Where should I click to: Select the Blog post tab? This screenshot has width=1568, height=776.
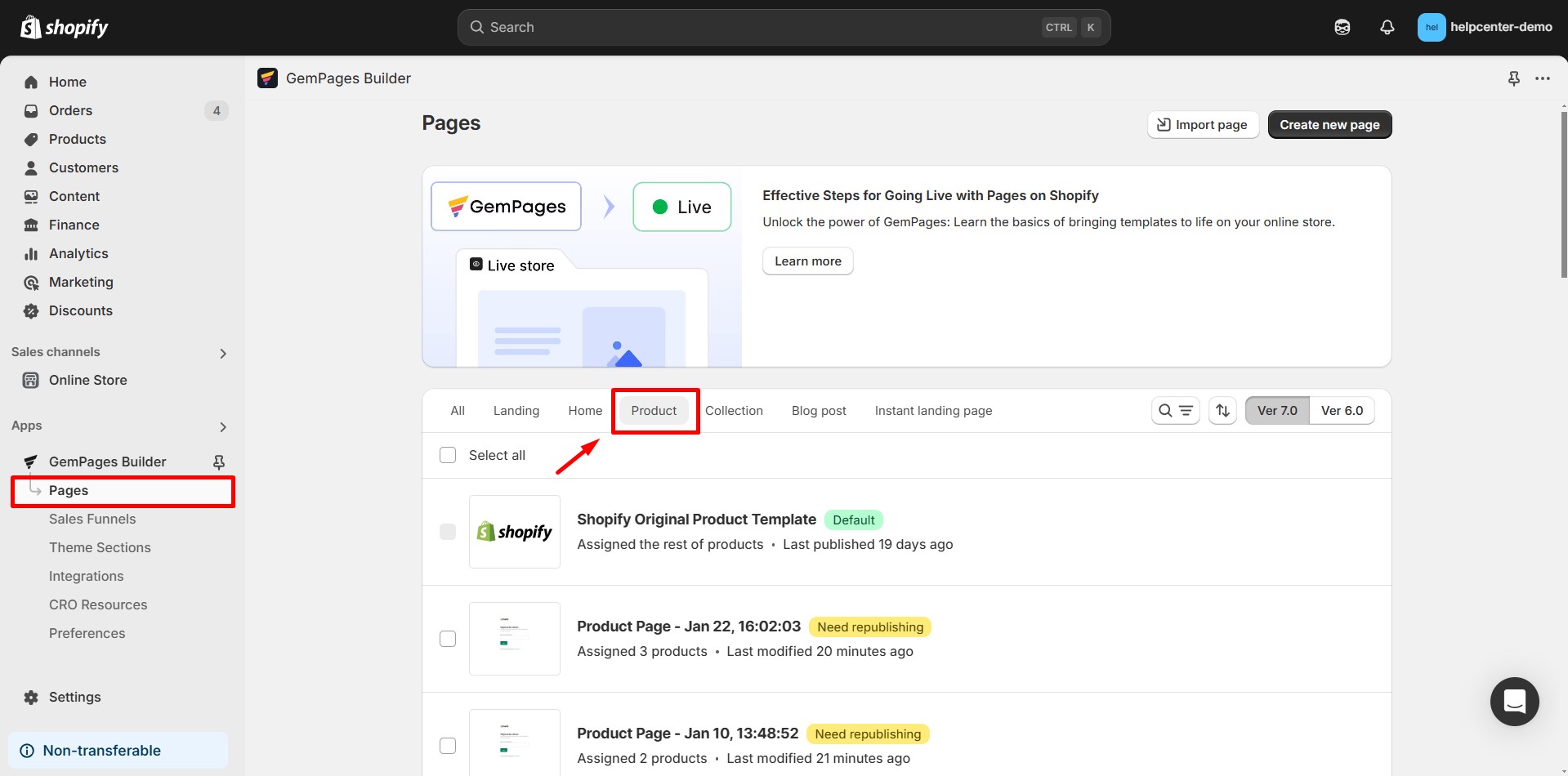[819, 410]
